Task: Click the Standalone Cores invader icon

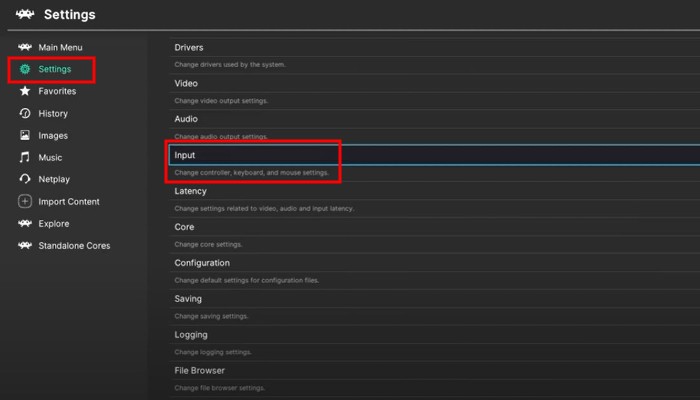Action: (25, 245)
